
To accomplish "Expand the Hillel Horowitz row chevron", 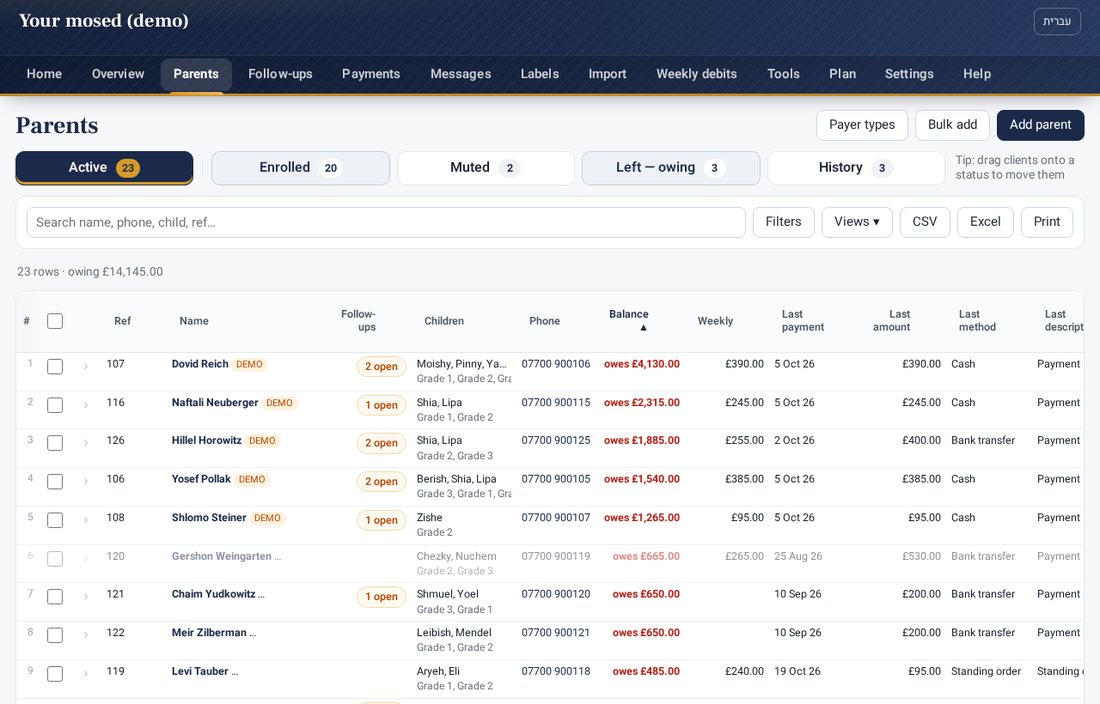I will click(86, 442).
